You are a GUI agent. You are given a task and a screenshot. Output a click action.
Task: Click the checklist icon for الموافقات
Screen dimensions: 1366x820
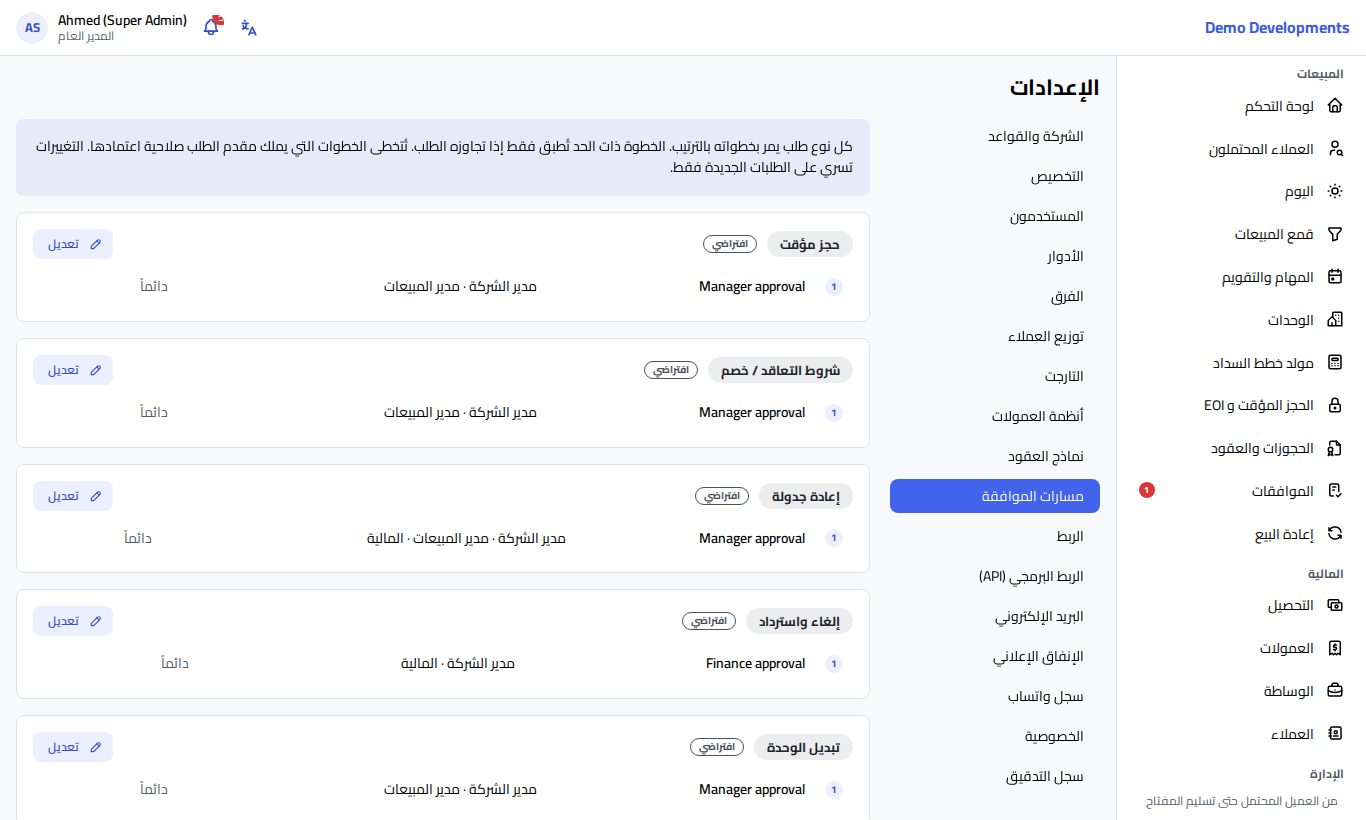(x=1334, y=491)
